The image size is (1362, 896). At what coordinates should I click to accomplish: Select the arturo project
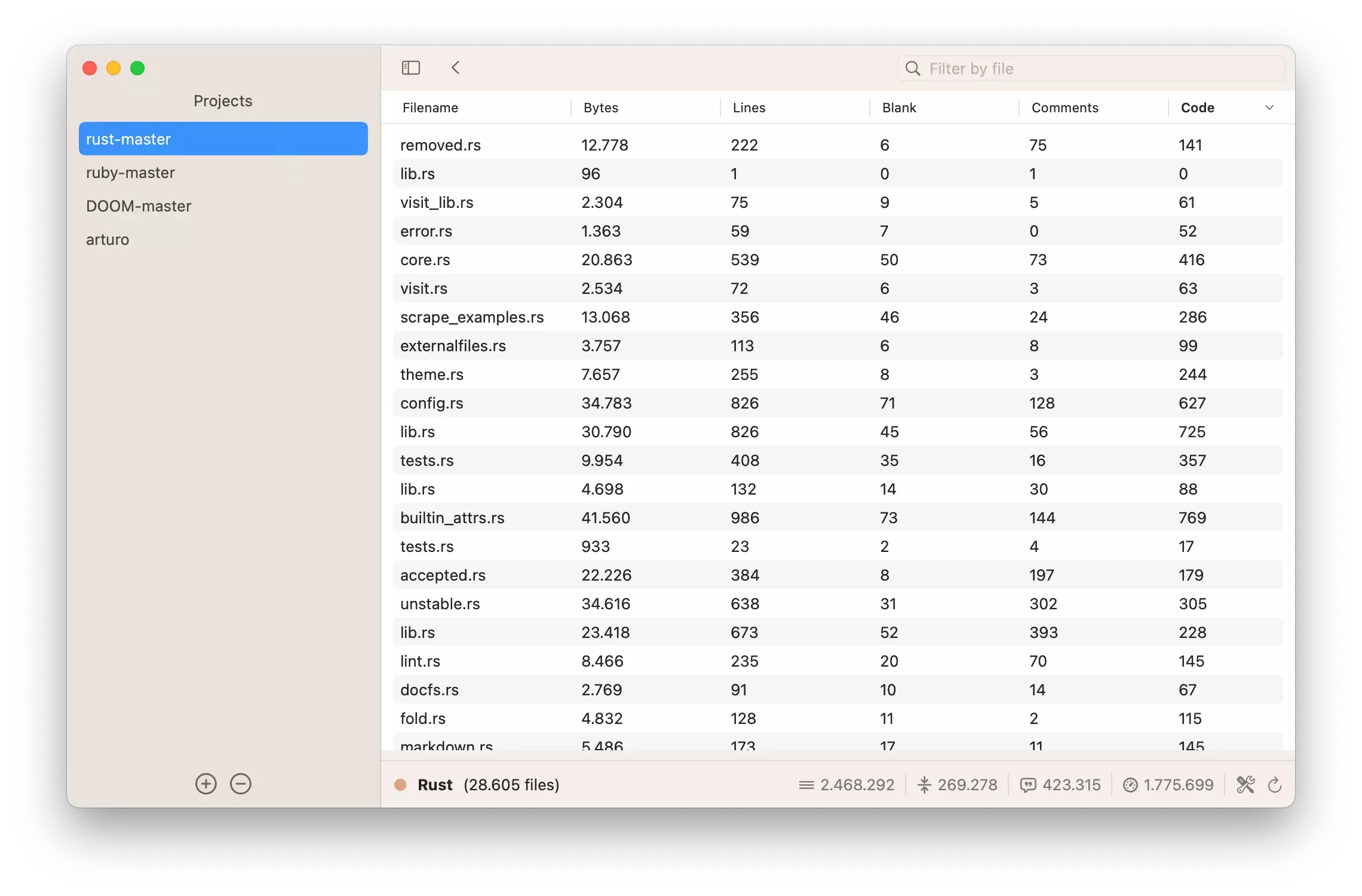coord(108,240)
